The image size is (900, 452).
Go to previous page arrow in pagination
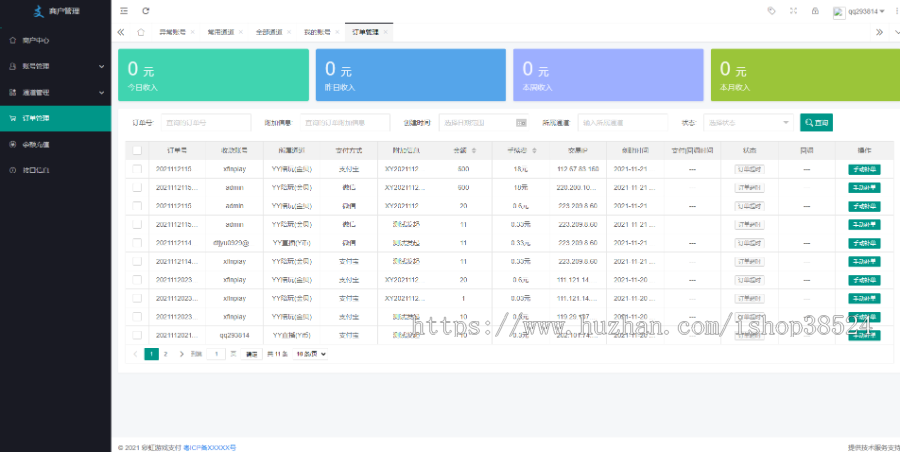(135, 354)
